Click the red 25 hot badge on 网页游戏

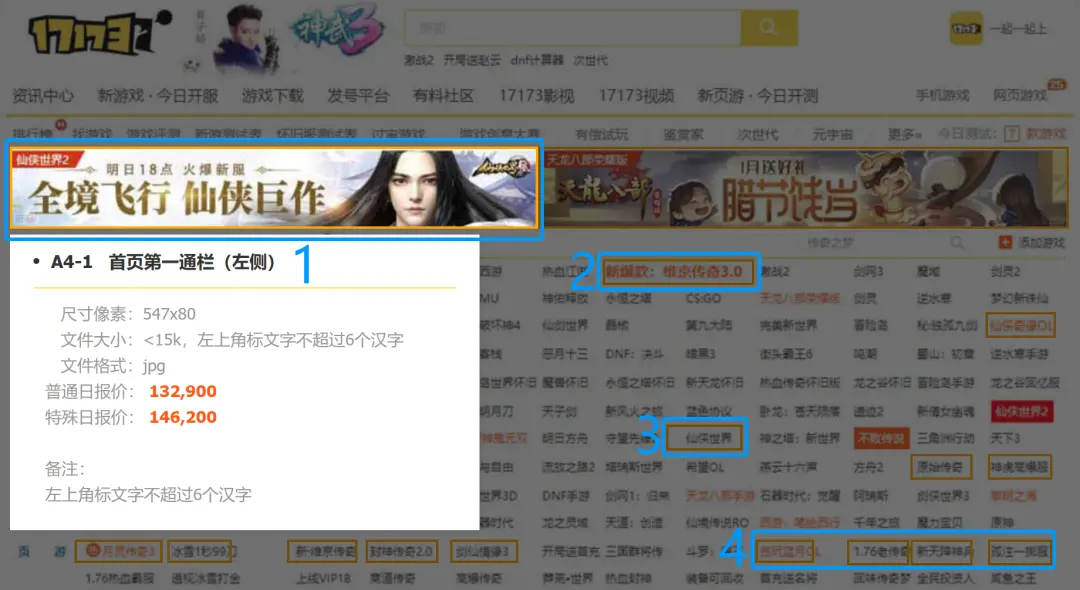[1058, 84]
